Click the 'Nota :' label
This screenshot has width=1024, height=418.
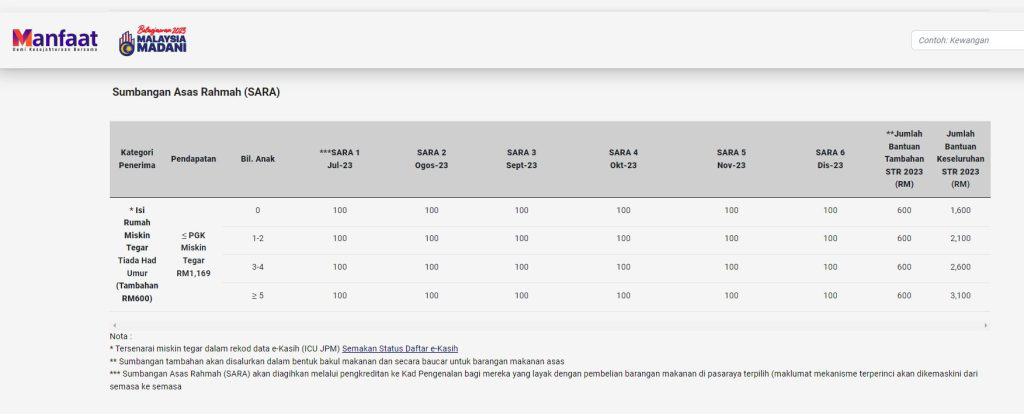coord(120,336)
